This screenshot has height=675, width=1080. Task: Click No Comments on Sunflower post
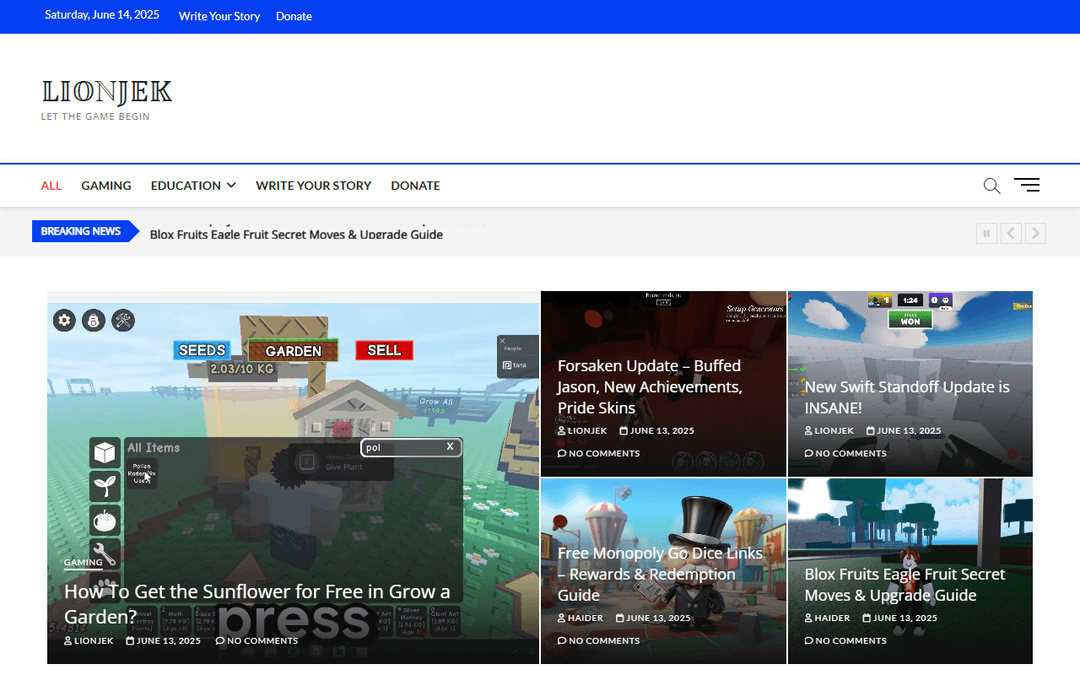pos(257,641)
